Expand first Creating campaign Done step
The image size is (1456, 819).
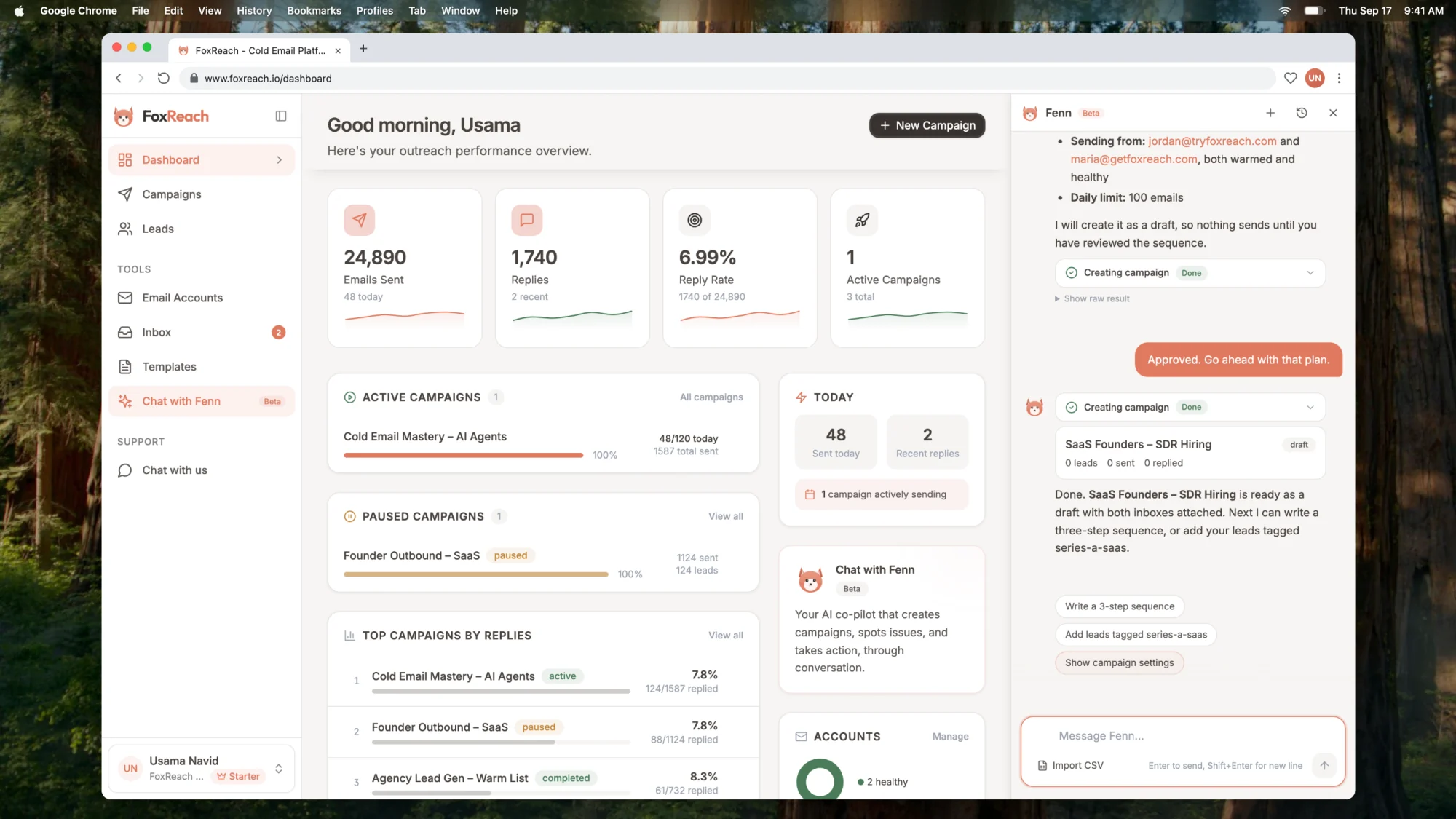tap(1190, 273)
